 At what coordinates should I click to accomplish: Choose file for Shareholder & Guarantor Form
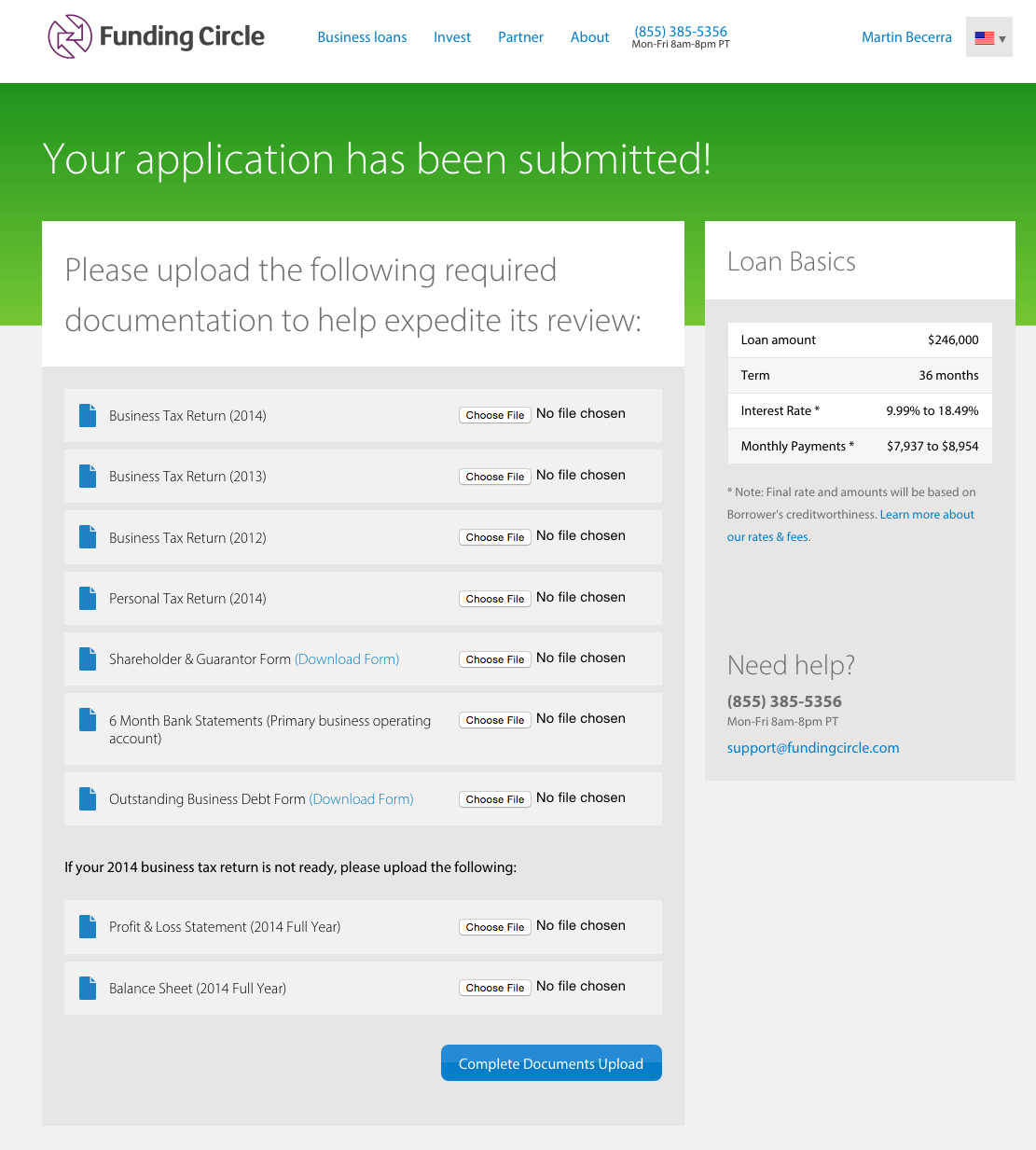495,659
